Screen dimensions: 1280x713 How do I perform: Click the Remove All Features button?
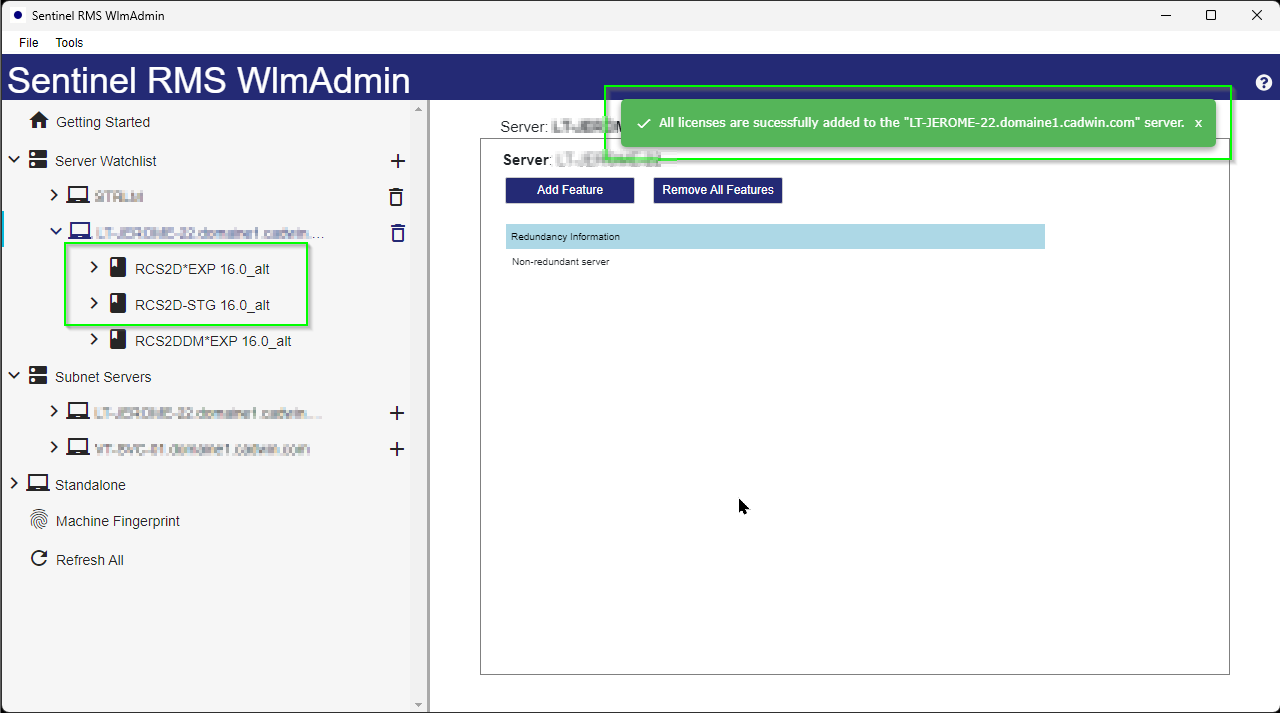(x=718, y=190)
